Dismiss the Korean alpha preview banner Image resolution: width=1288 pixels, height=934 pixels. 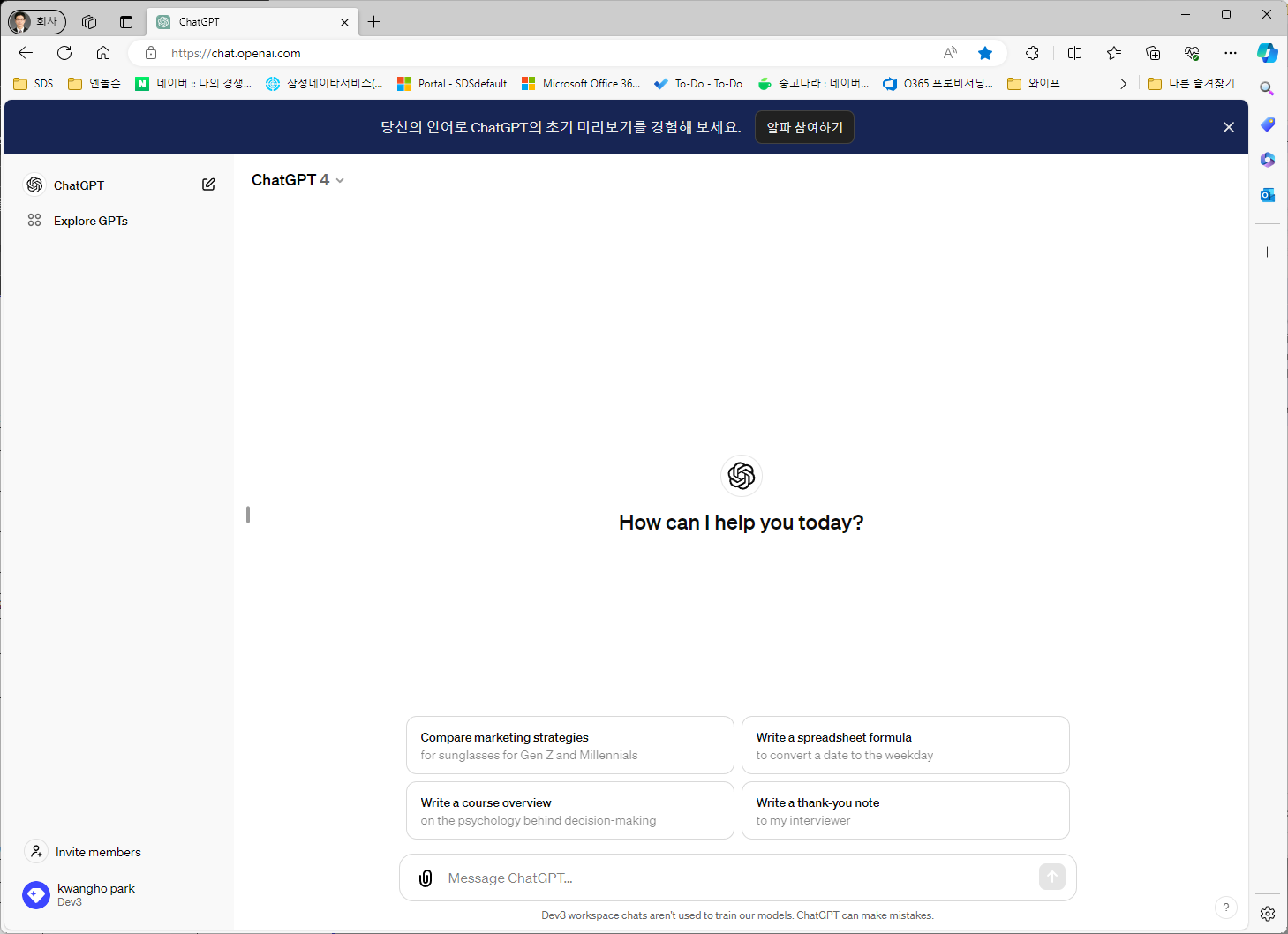(1228, 127)
